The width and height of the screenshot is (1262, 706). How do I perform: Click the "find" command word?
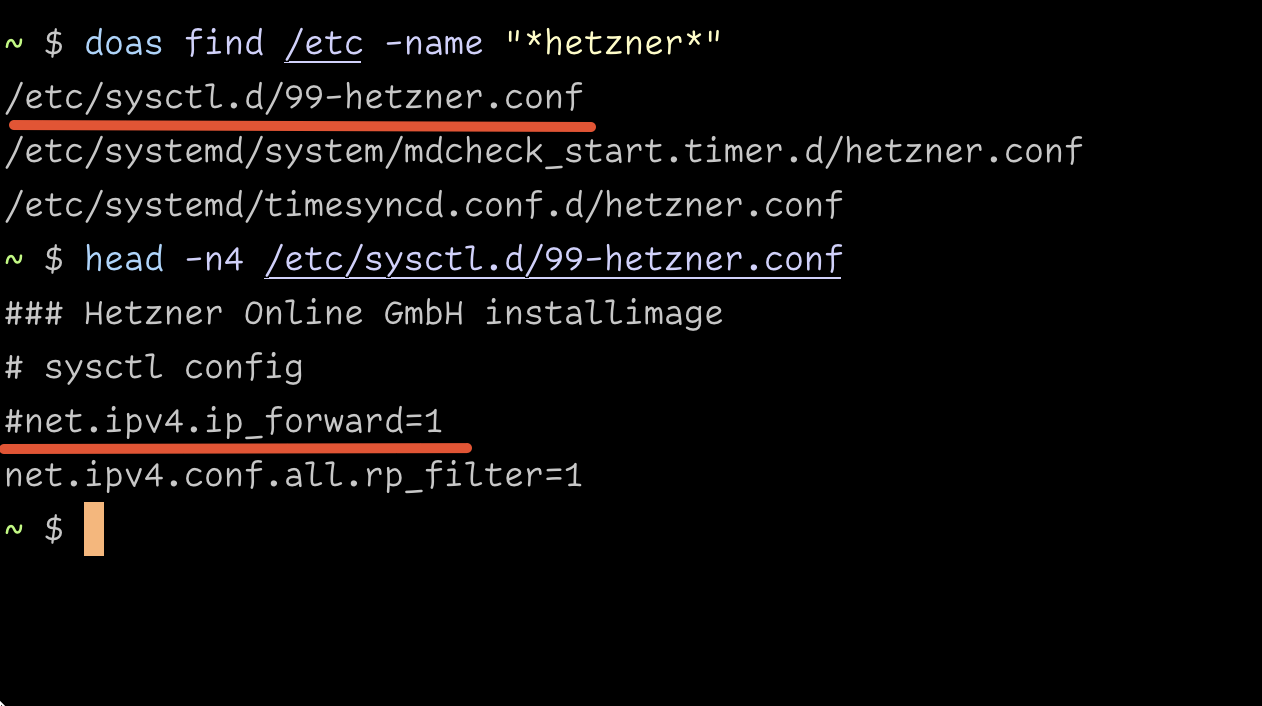(224, 43)
